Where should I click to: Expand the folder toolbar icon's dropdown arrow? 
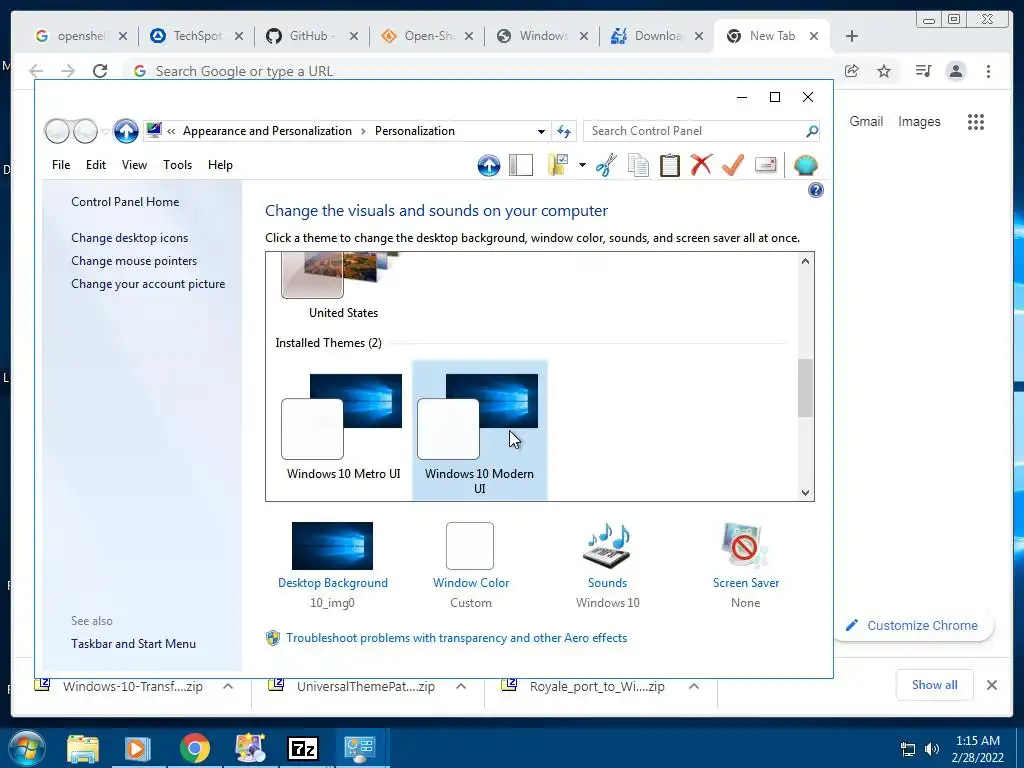click(x=582, y=165)
